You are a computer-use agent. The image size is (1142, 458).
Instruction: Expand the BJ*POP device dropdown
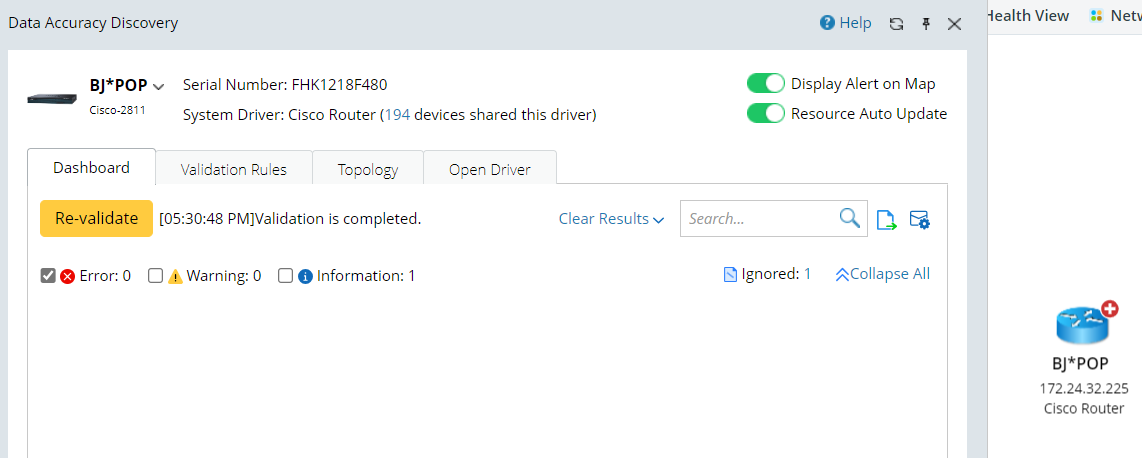coord(159,87)
